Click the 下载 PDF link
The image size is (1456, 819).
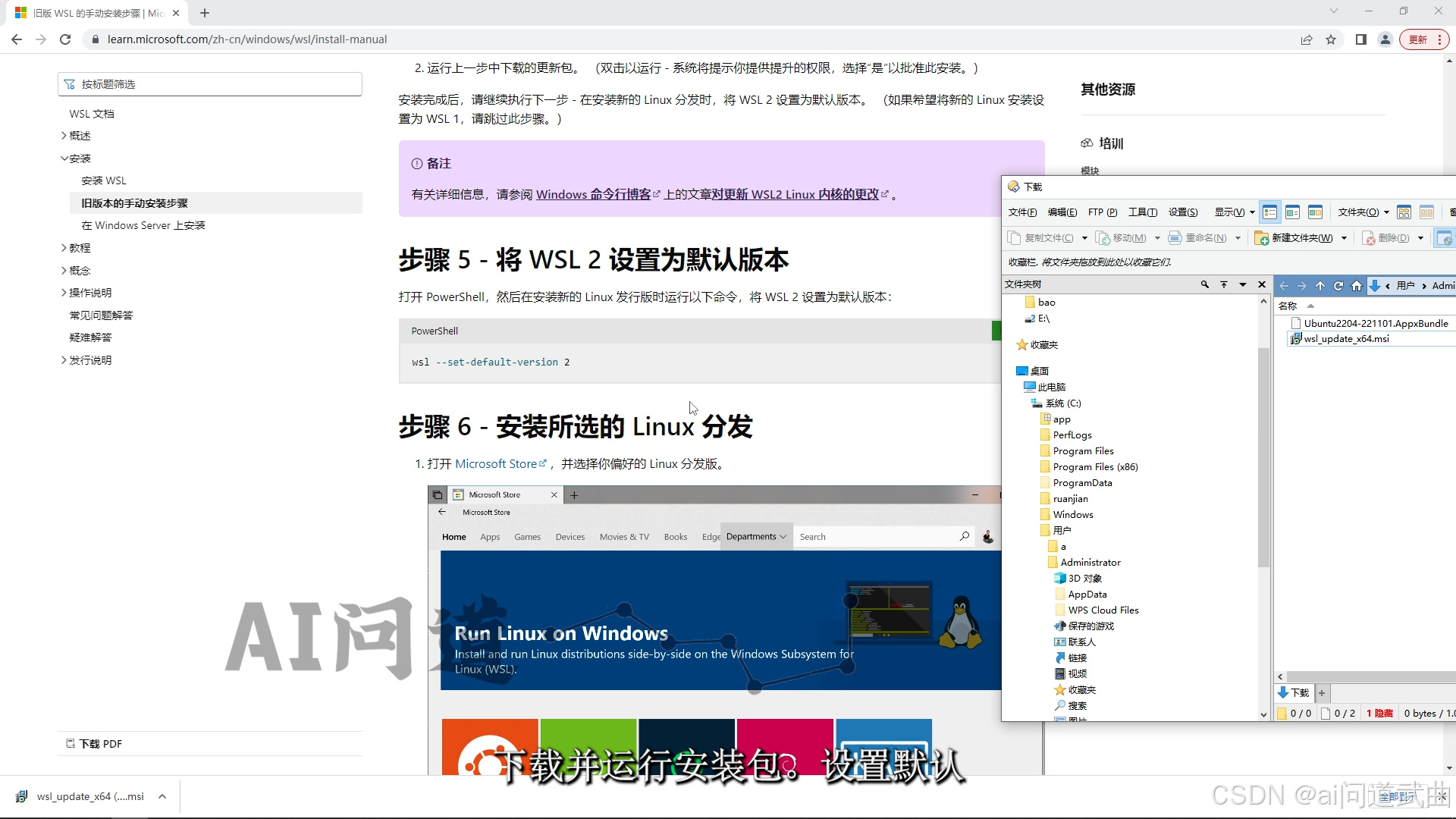[100, 744]
